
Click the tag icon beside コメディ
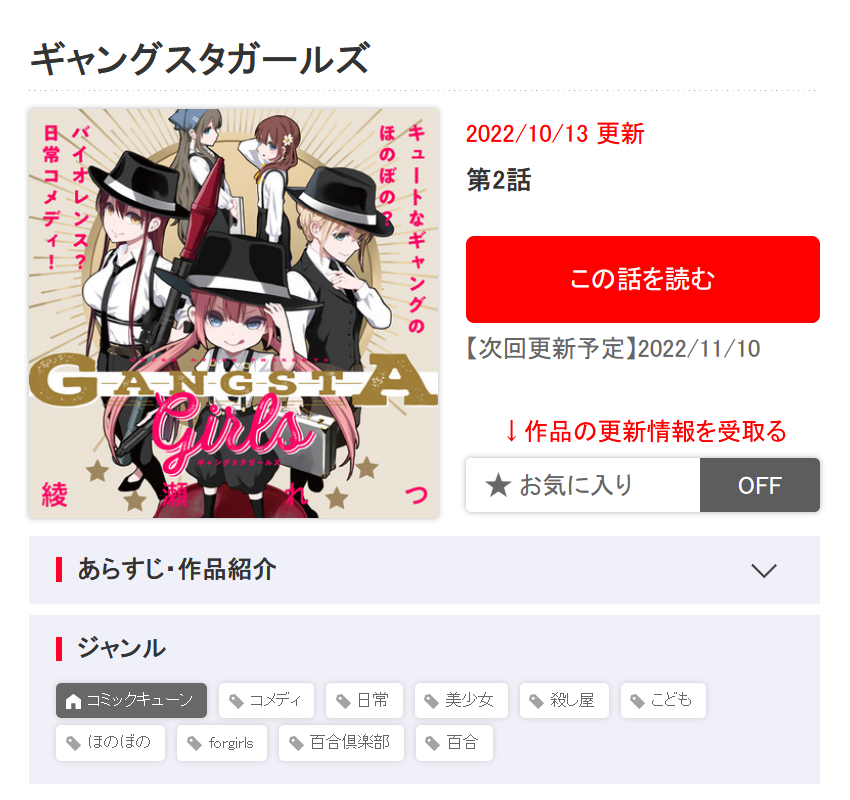click(236, 701)
